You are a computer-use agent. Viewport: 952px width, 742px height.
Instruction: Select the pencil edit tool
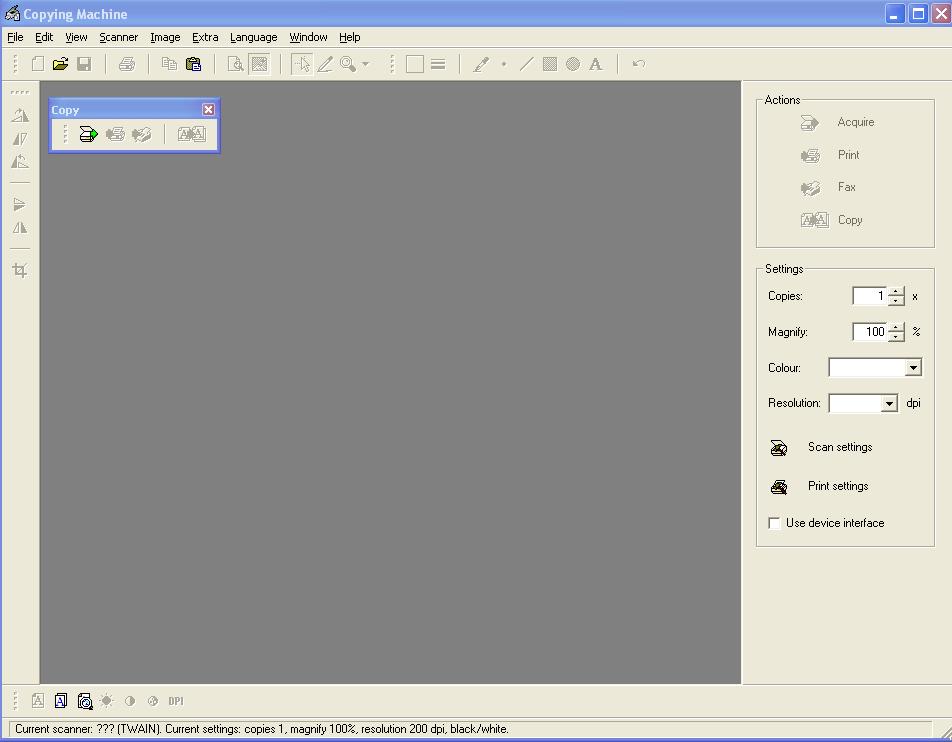325,64
